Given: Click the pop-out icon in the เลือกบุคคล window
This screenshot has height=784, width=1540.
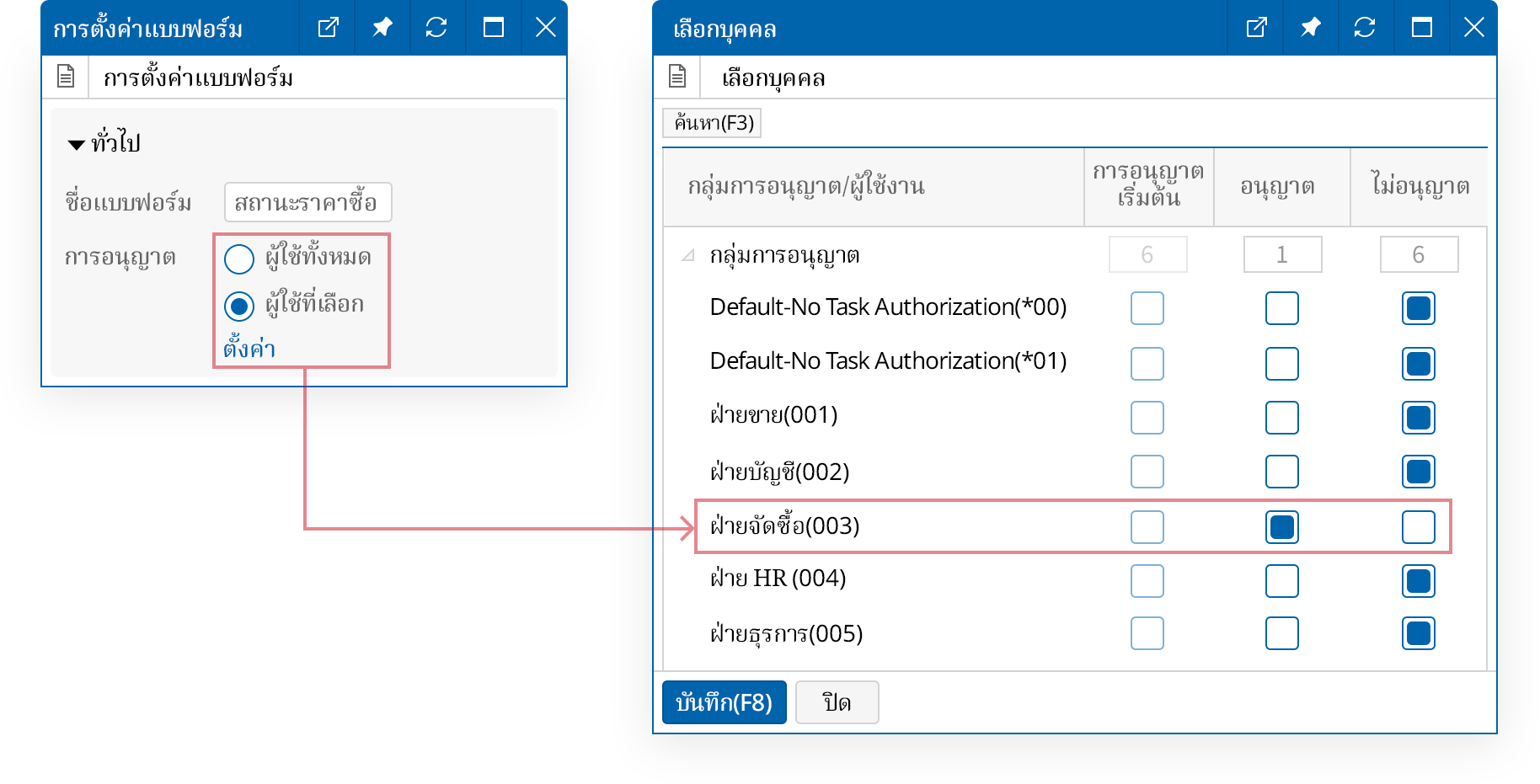Looking at the screenshot, I should tap(1256, 28).
